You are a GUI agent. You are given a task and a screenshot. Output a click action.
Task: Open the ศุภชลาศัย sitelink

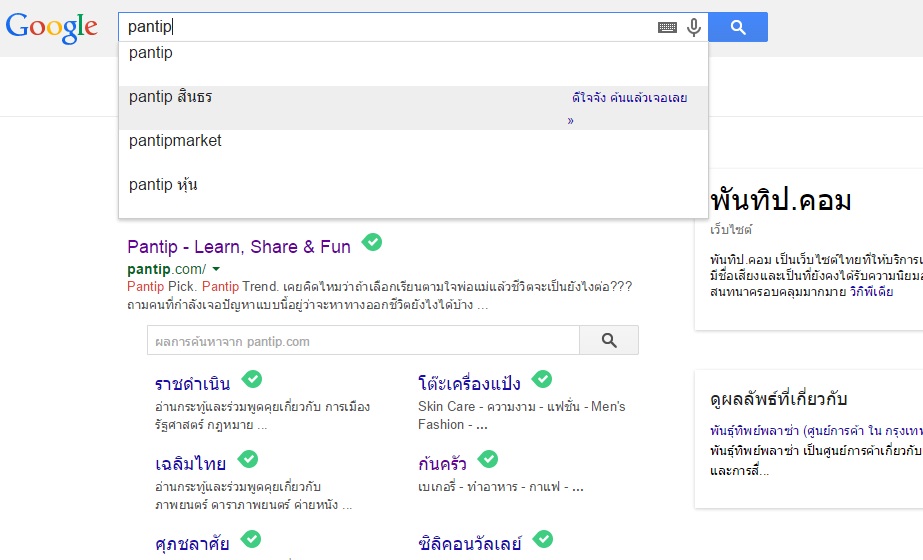point(192,544)
